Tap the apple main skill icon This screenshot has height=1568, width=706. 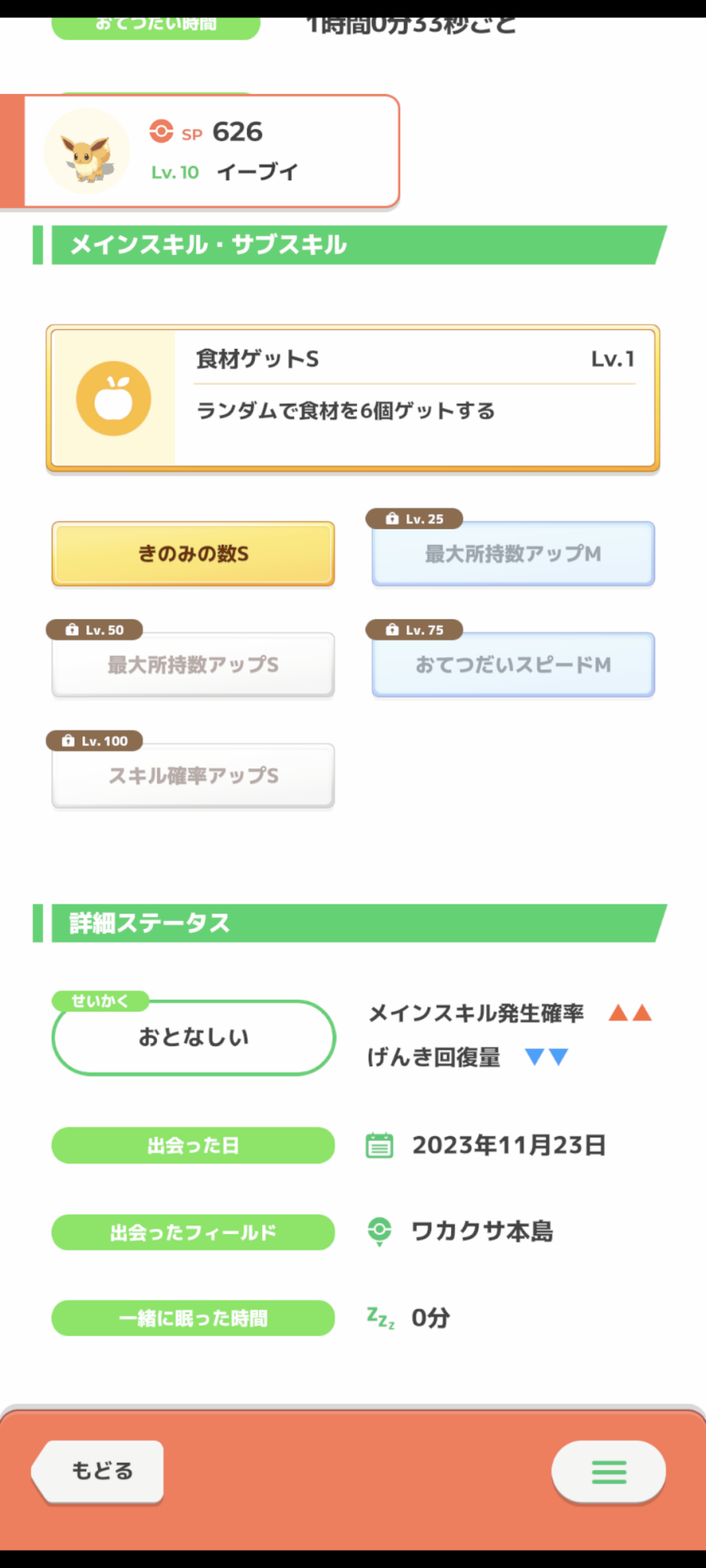114,398
